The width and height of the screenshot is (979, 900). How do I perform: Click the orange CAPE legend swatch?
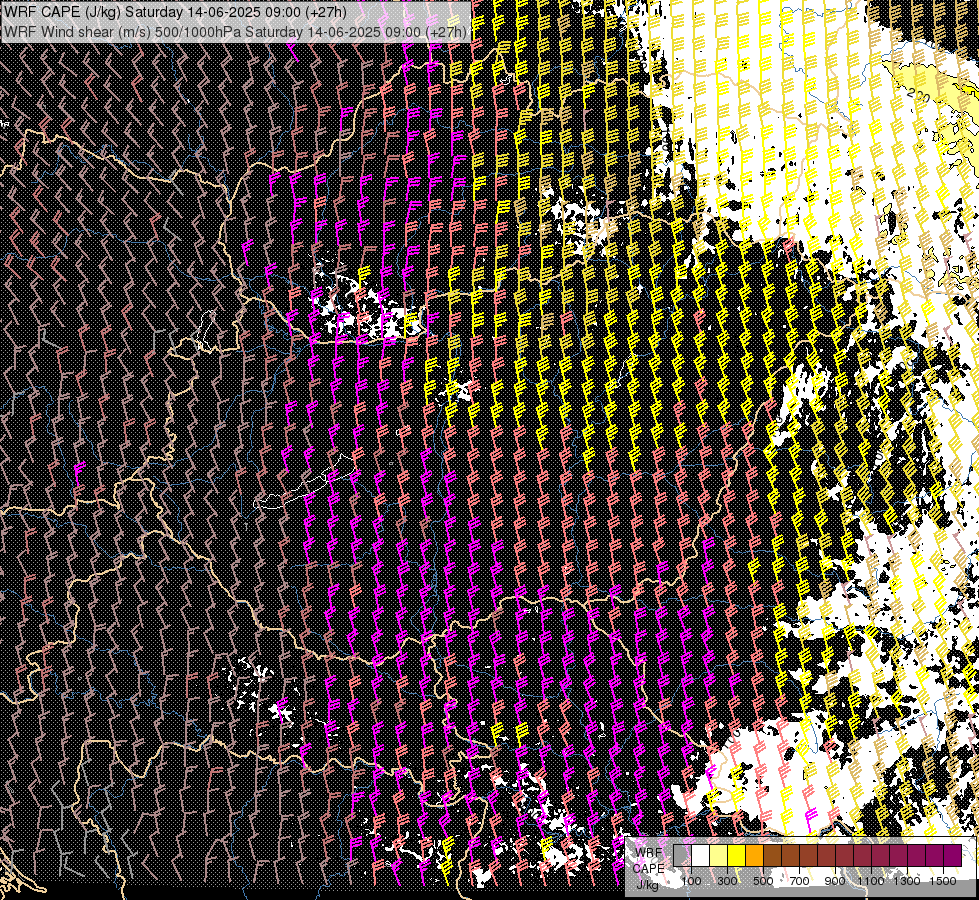pyautogui.click(x=754, y=855)
